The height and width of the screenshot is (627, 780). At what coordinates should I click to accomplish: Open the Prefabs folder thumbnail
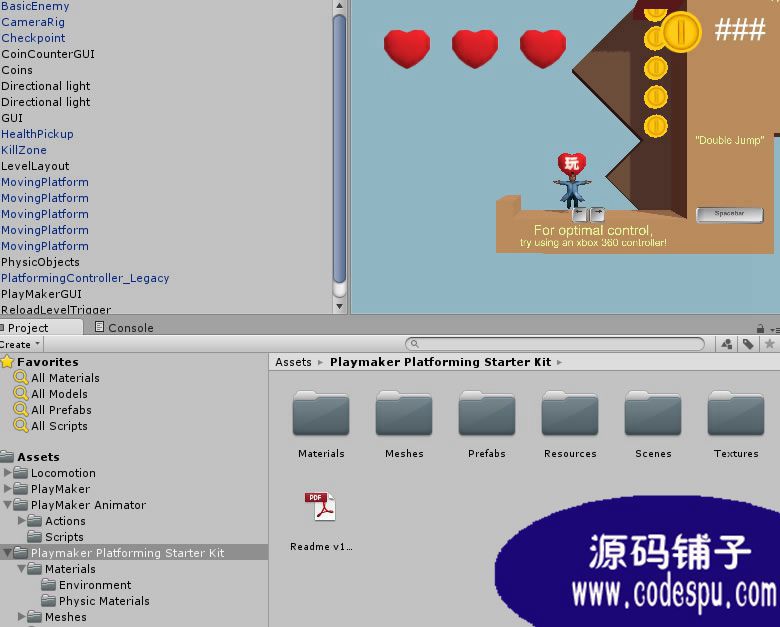[x=487, y=414]
